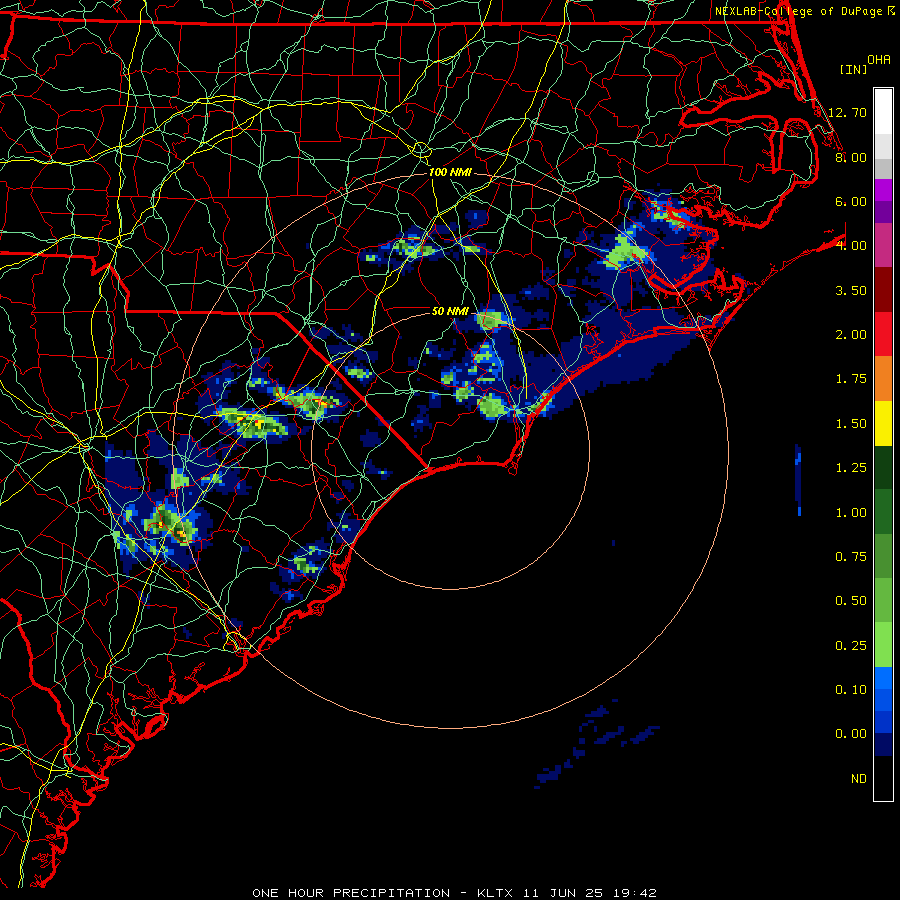Viewport: 900px width, 900px height.
Task: Click the 0.00 scale value
Action: click(851, 734)
